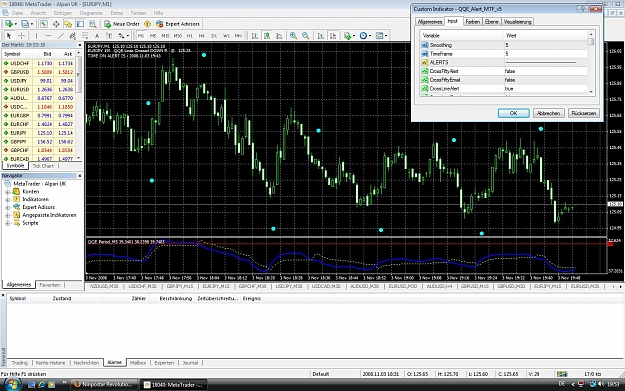Image resolution: width=625 pixels, height=391 pixels.
Task: Click the Abbrechen button
Action: pyautogui.click(x=548, y=113)
